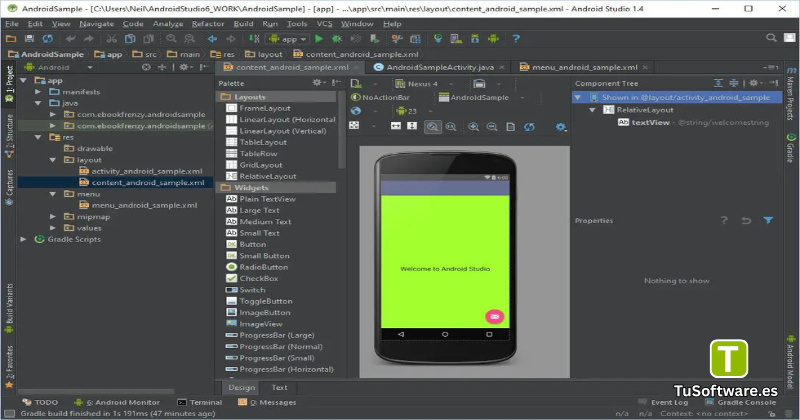Click the Search Everywhere magnifier icon

771,38
